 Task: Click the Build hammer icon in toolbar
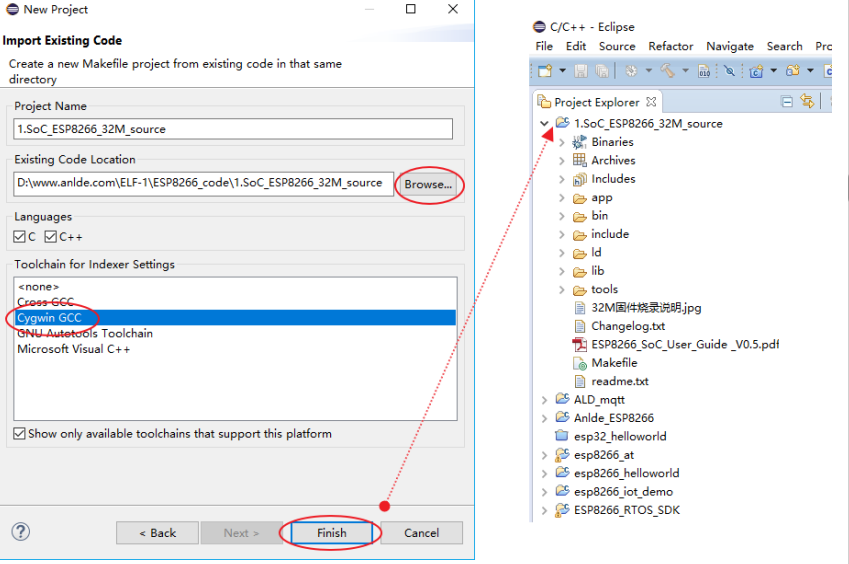(666, 71)
